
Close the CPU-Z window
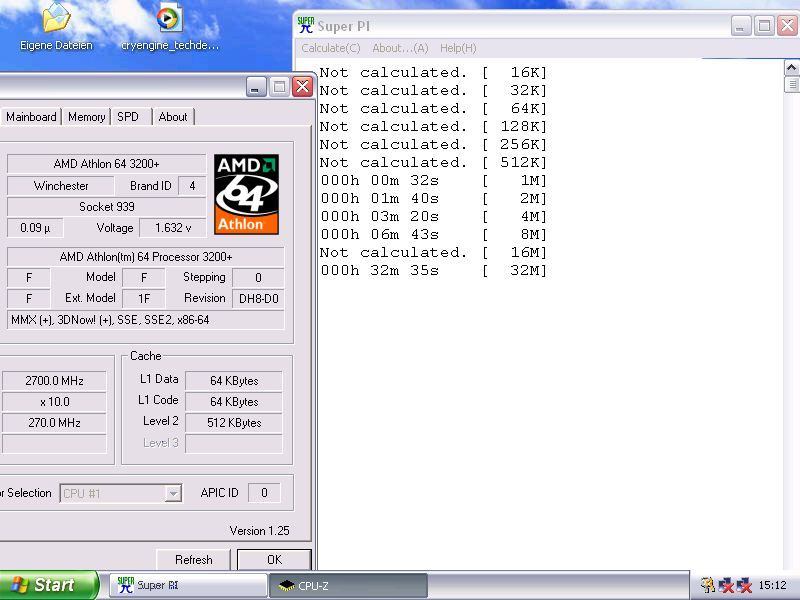click(302, 87)
